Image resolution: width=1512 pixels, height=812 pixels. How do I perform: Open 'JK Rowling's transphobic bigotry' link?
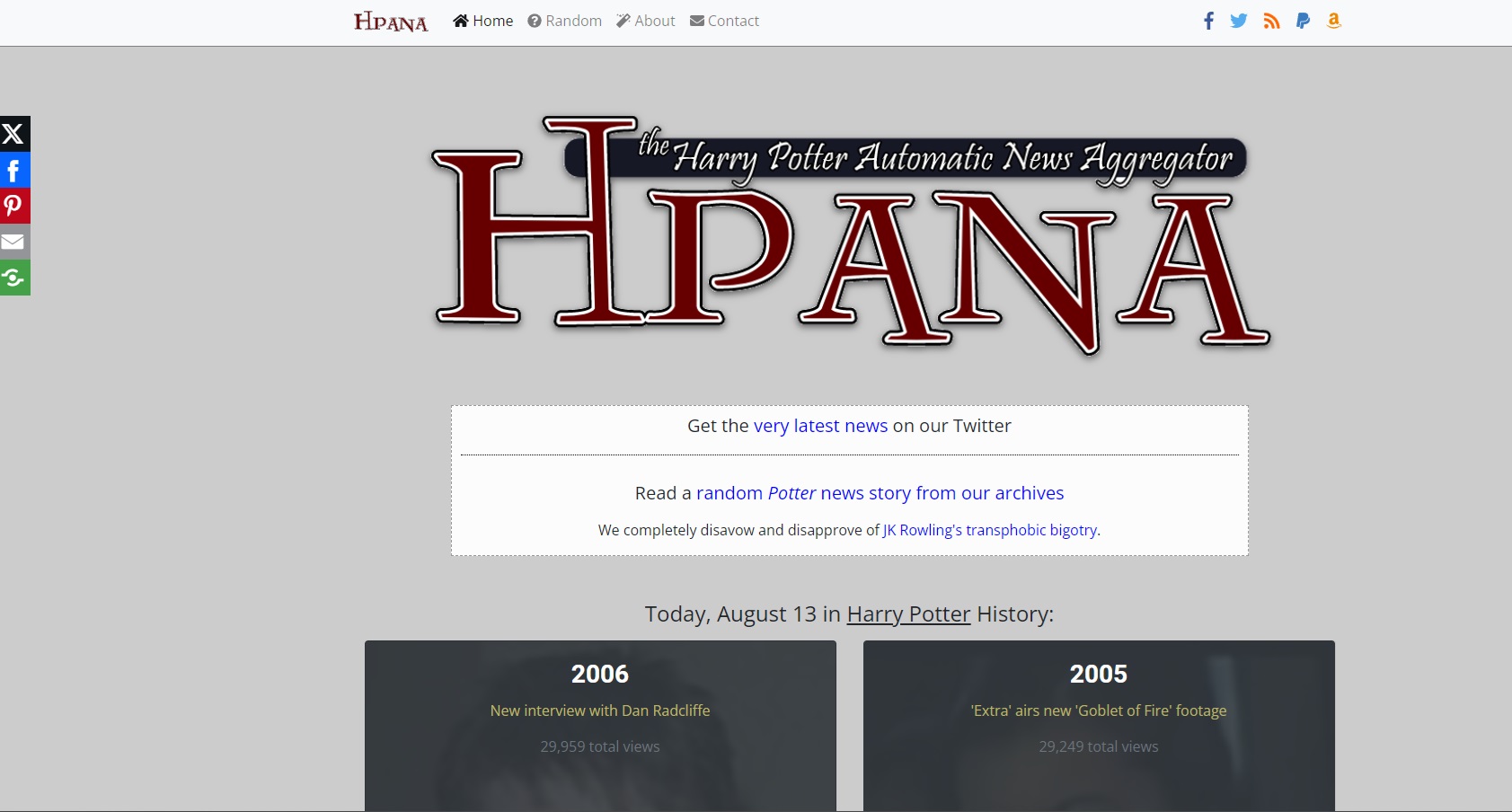pyautogui.click(x=989, y=530)
